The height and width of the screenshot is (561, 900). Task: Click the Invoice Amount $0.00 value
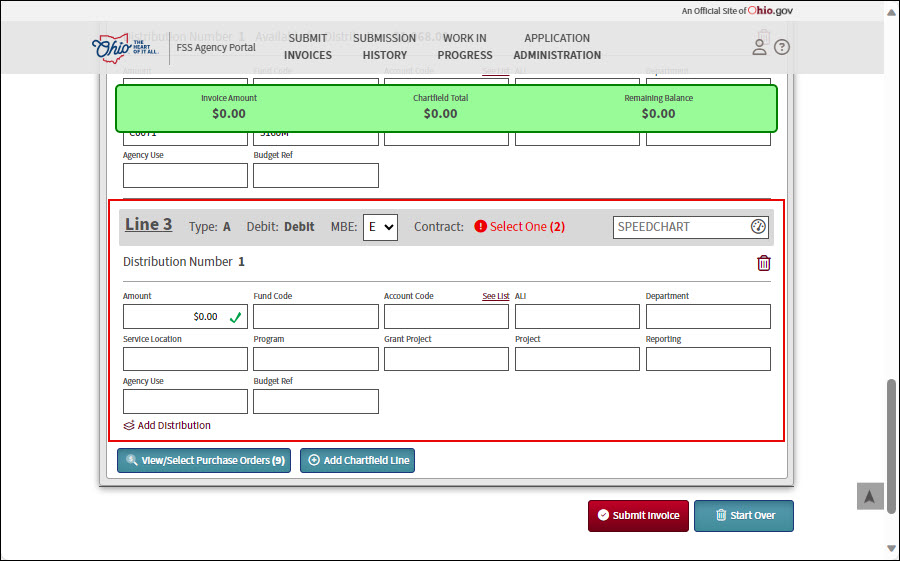click(228, 114)
